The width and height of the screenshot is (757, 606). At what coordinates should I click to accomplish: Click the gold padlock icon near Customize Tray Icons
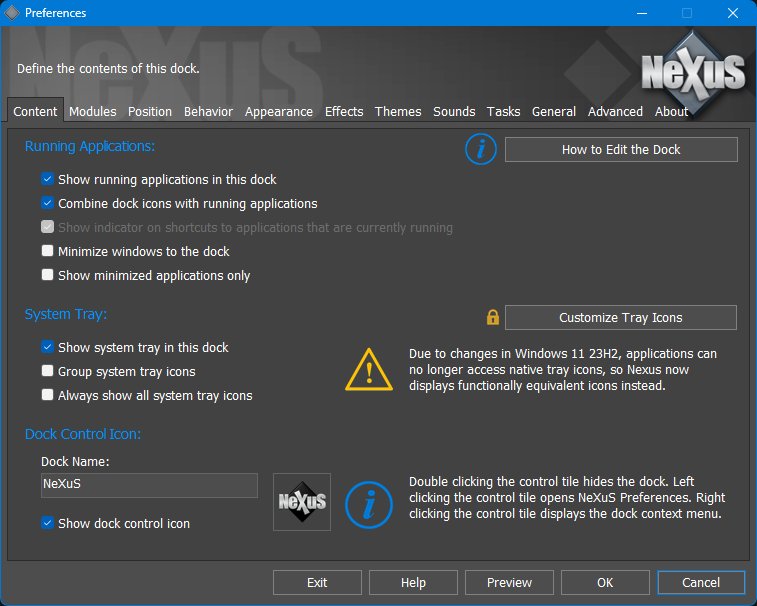coord(492,317)
